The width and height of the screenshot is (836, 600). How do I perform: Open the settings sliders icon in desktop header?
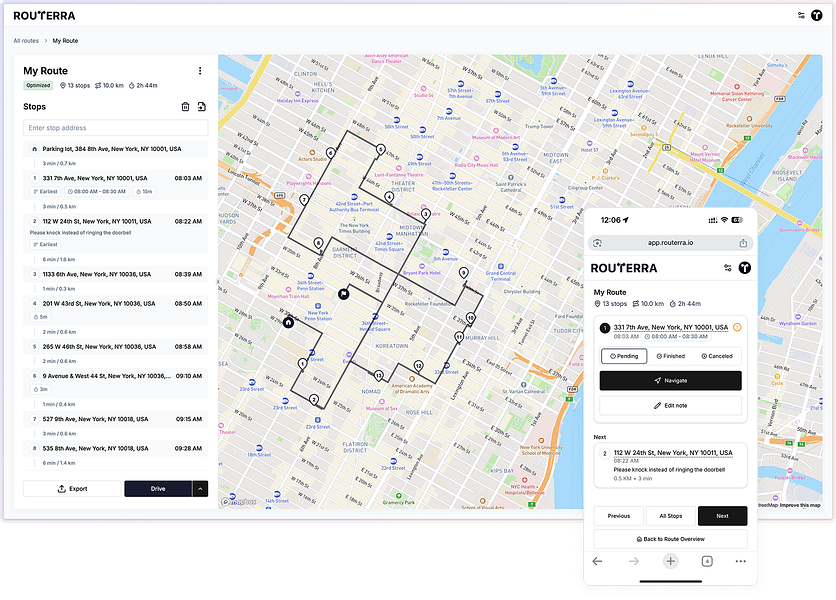pos(801,15)
